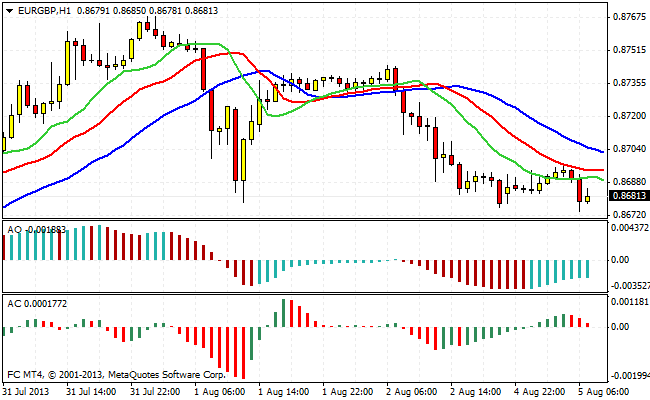
Task: Click the -0.003527 AO scale value
Action: [630, 286]
